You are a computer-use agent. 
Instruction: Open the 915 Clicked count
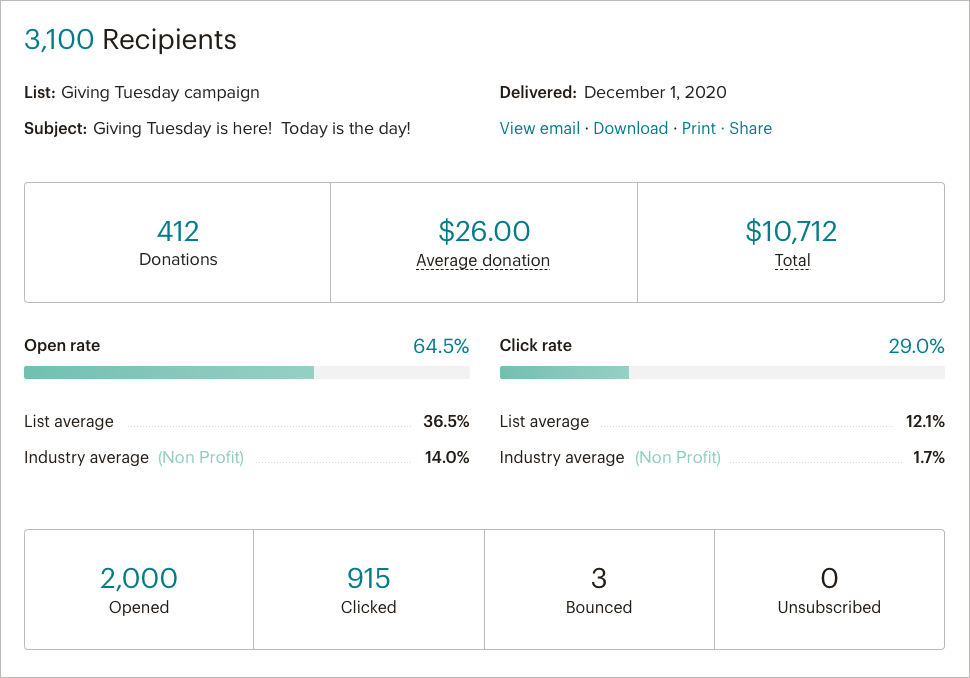pyautogui.click(x=369, y=578)
